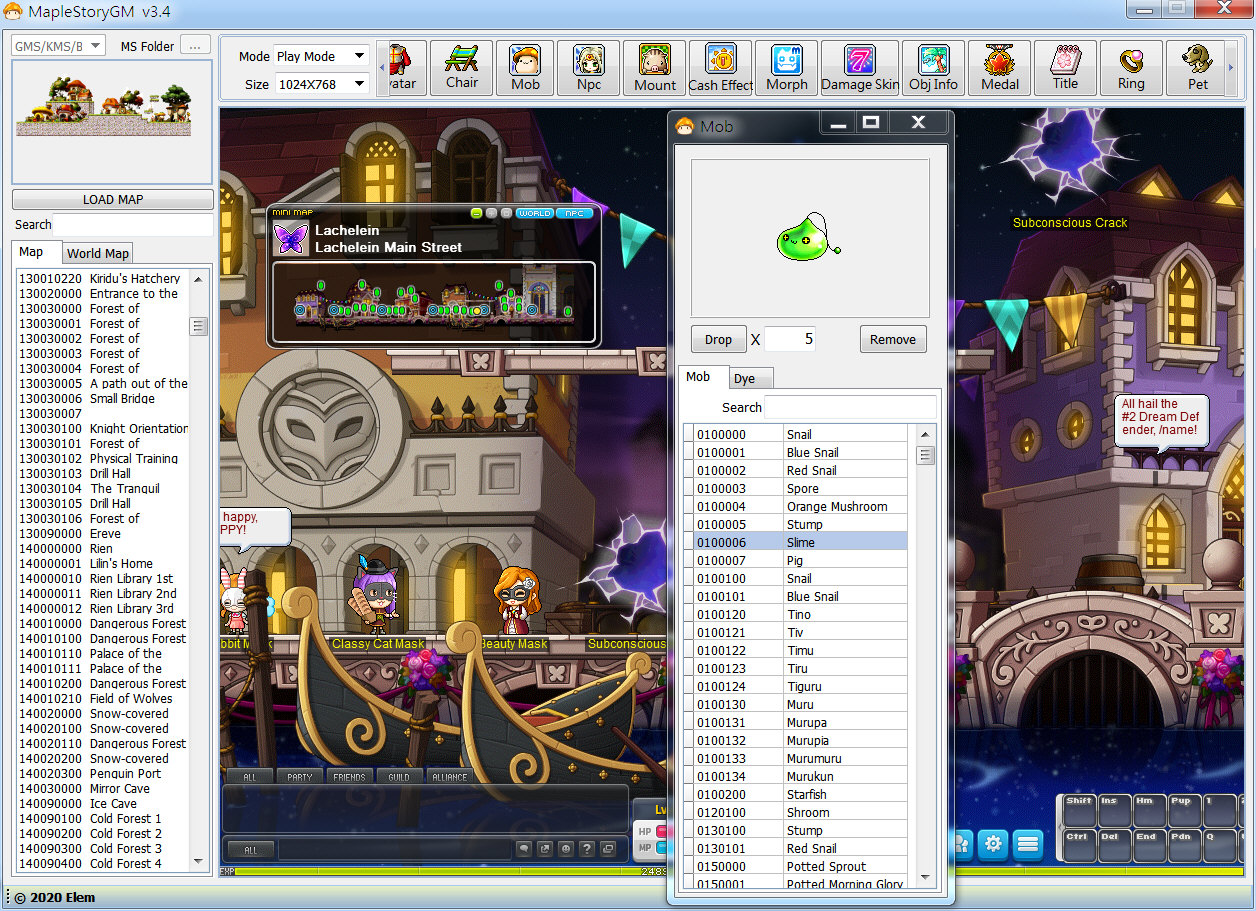
Task: Tick the checkbox for the Tino mob
Action: click(688, 614)
